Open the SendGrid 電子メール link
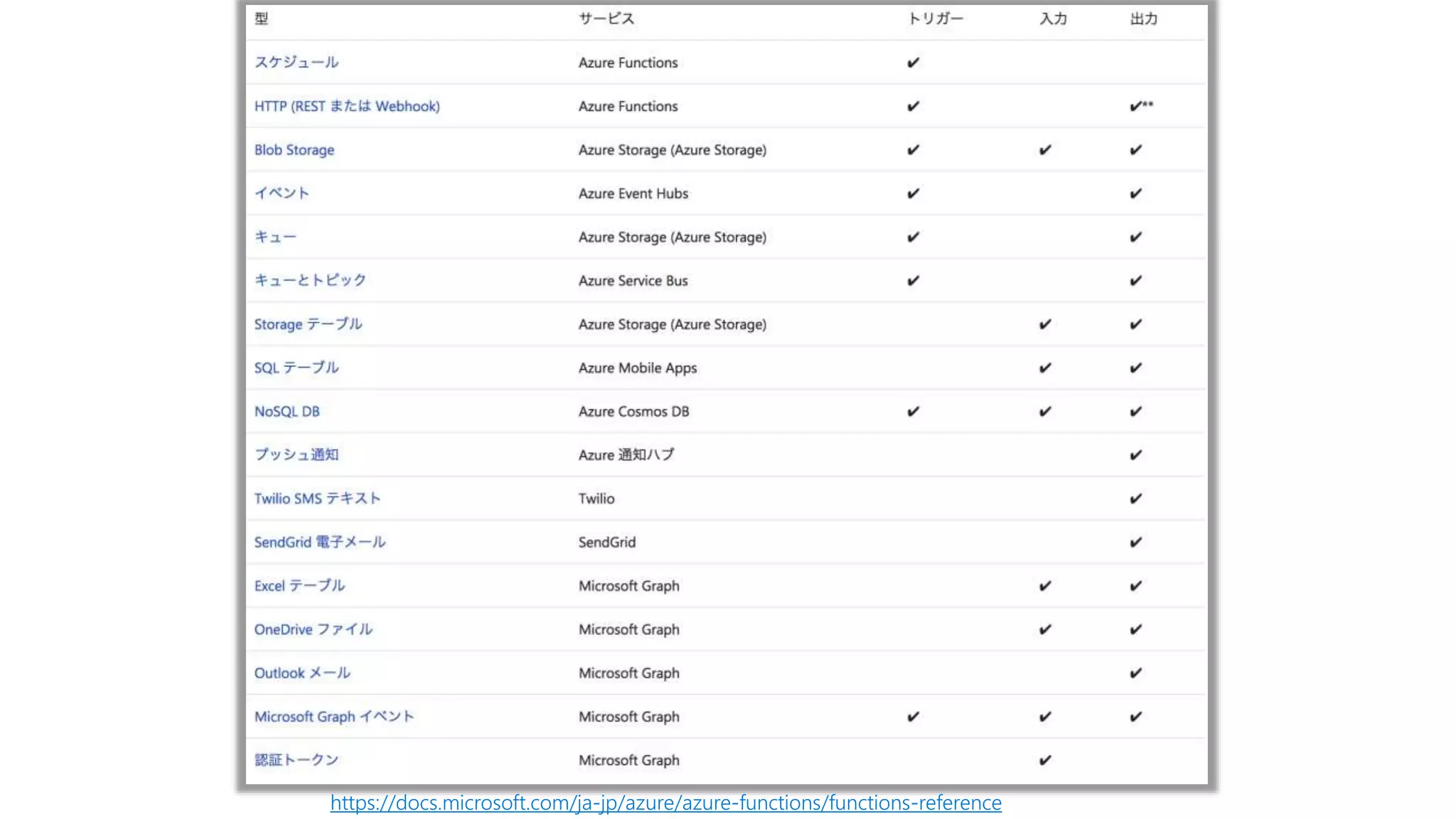The image size is (1456, 819). coord(320,542)
